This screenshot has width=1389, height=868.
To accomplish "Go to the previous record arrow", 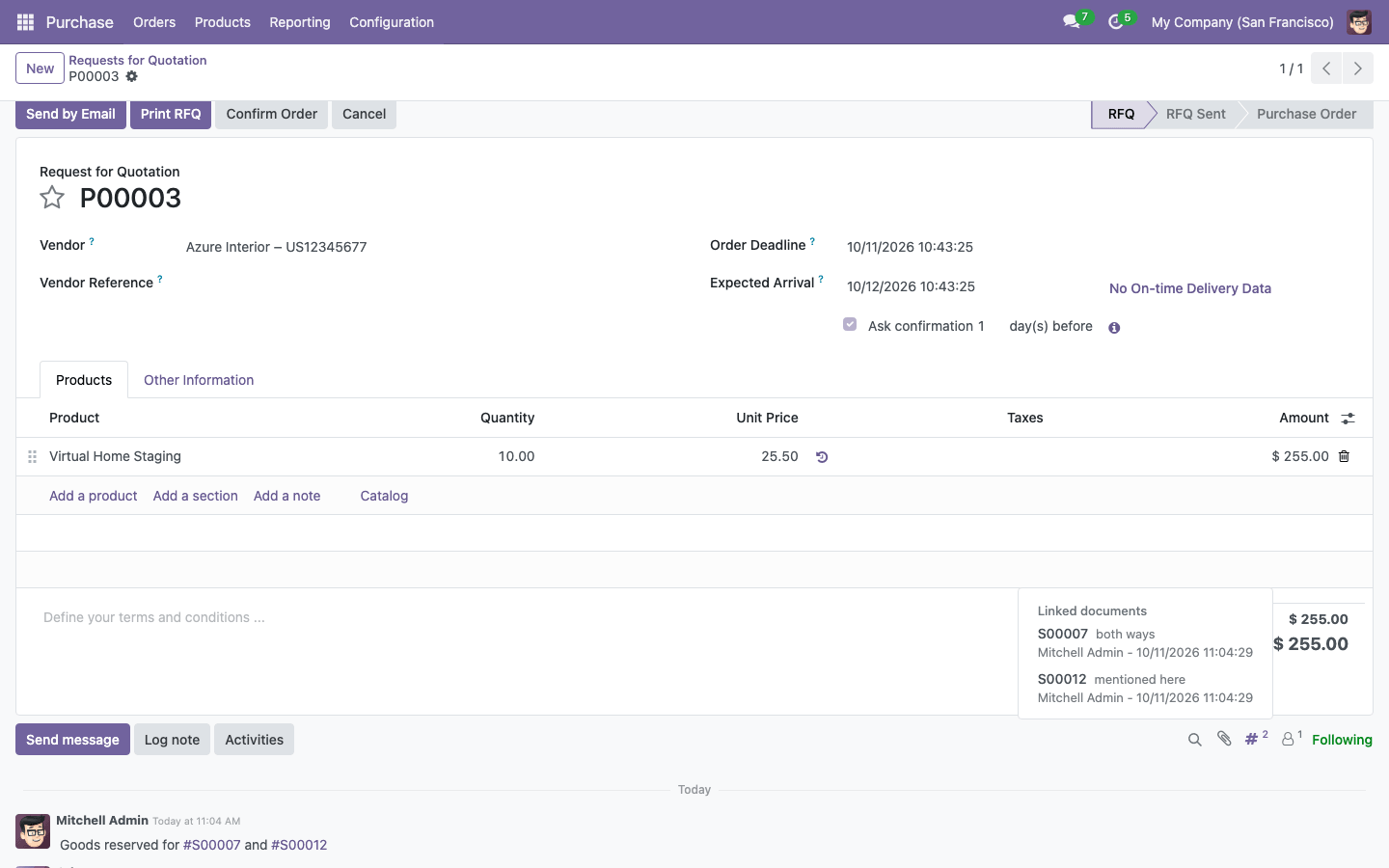I will point(1326,68).
